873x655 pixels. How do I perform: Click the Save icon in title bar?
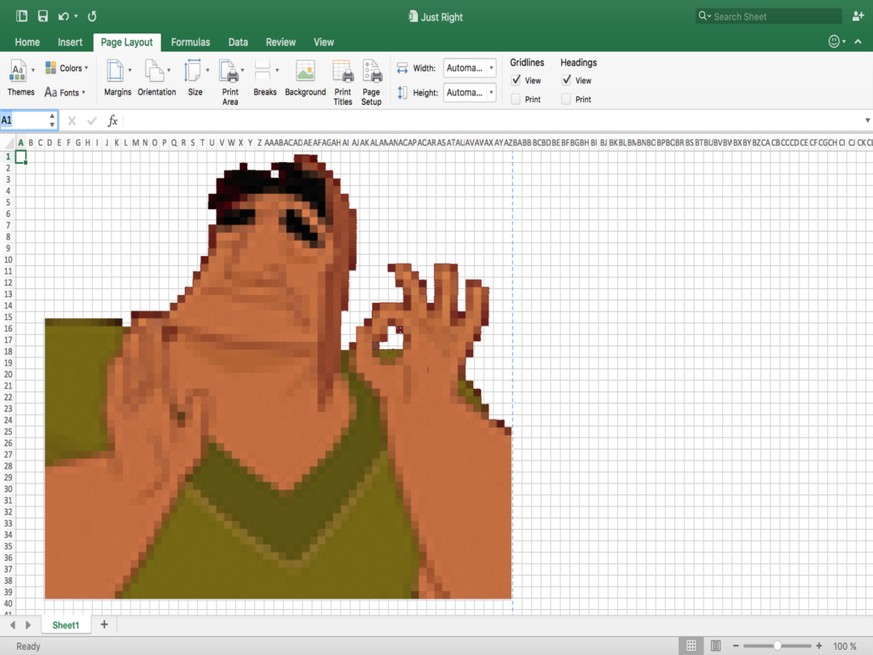42,16
